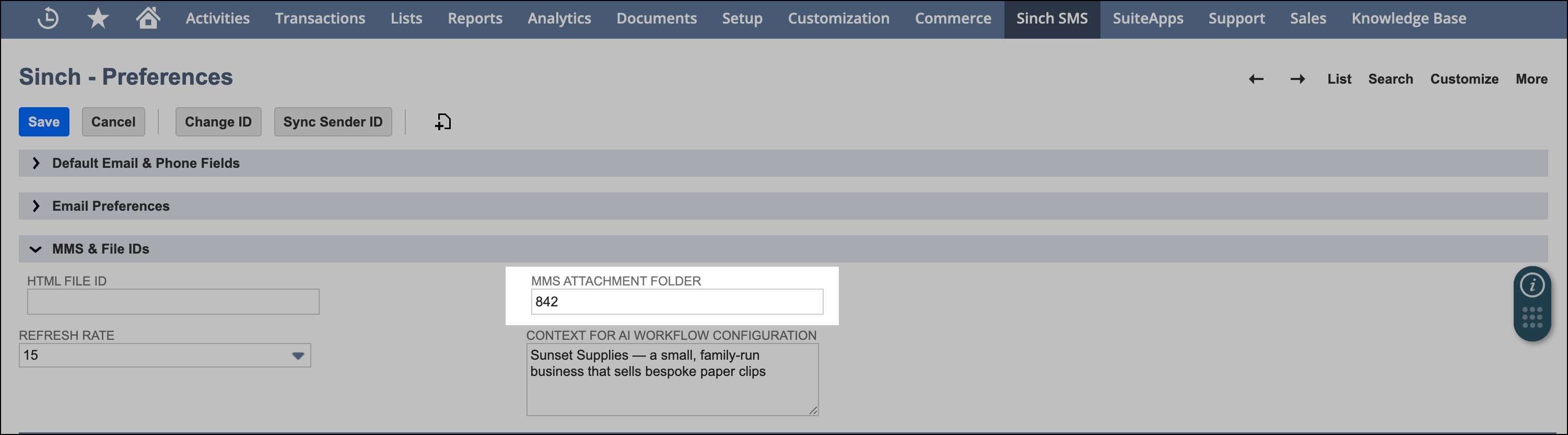
Task: Open the Support menu
Action: point(1236,18)
